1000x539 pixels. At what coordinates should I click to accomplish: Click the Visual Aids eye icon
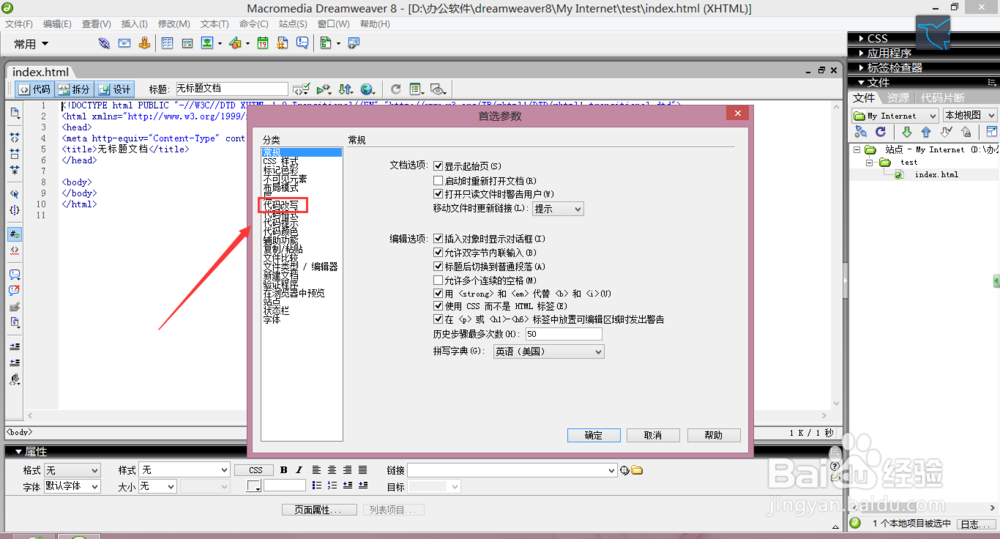438,89
